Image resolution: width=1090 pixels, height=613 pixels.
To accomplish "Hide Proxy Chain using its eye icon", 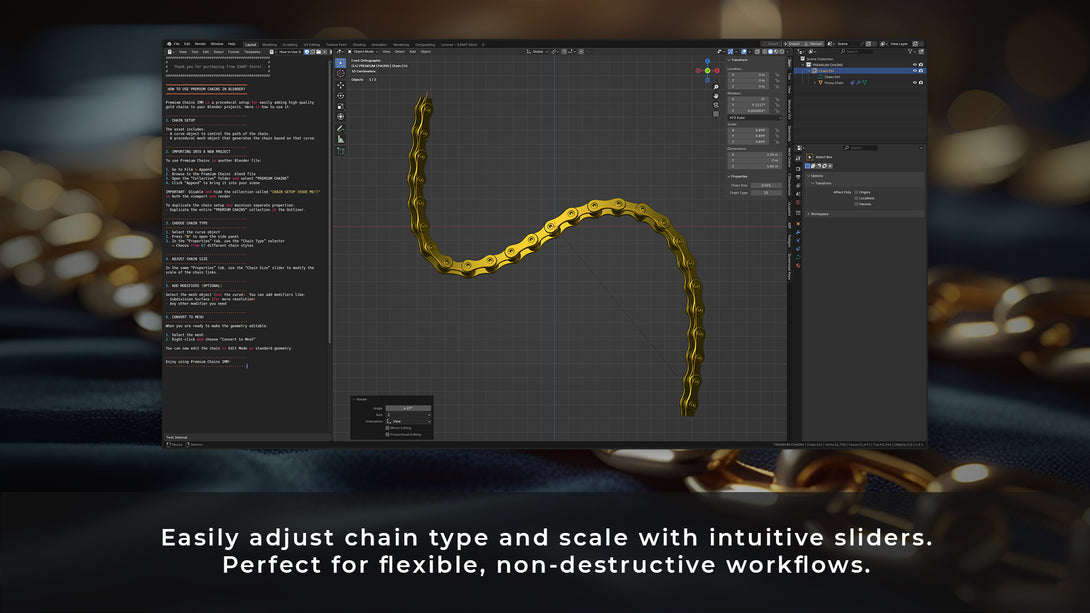I will [x=915, y=83].
